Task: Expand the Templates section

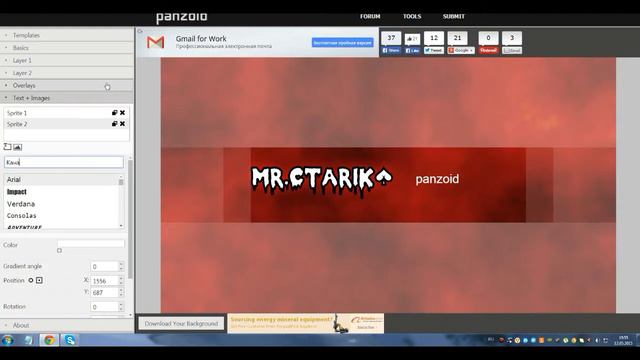Action: click(67, 36)
